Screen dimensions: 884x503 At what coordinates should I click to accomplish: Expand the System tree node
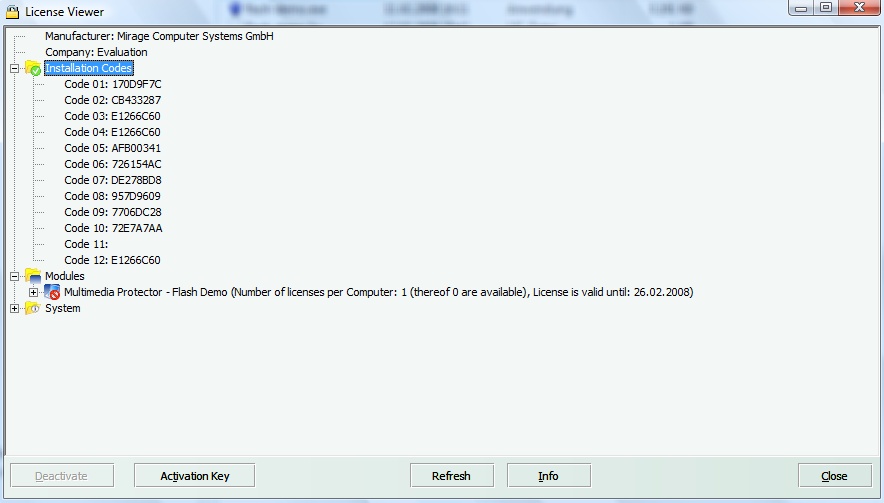(14, 309)
